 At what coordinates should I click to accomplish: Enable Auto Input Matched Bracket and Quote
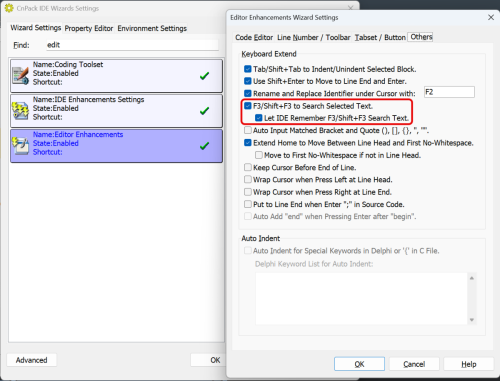[248, 130]
